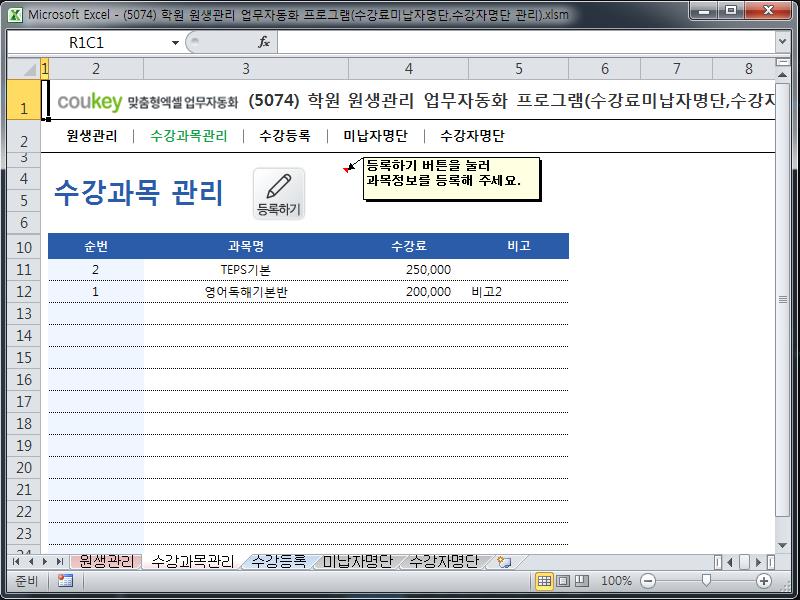Open the 수강등록 navigation link
800x600 pixels.
285,136
